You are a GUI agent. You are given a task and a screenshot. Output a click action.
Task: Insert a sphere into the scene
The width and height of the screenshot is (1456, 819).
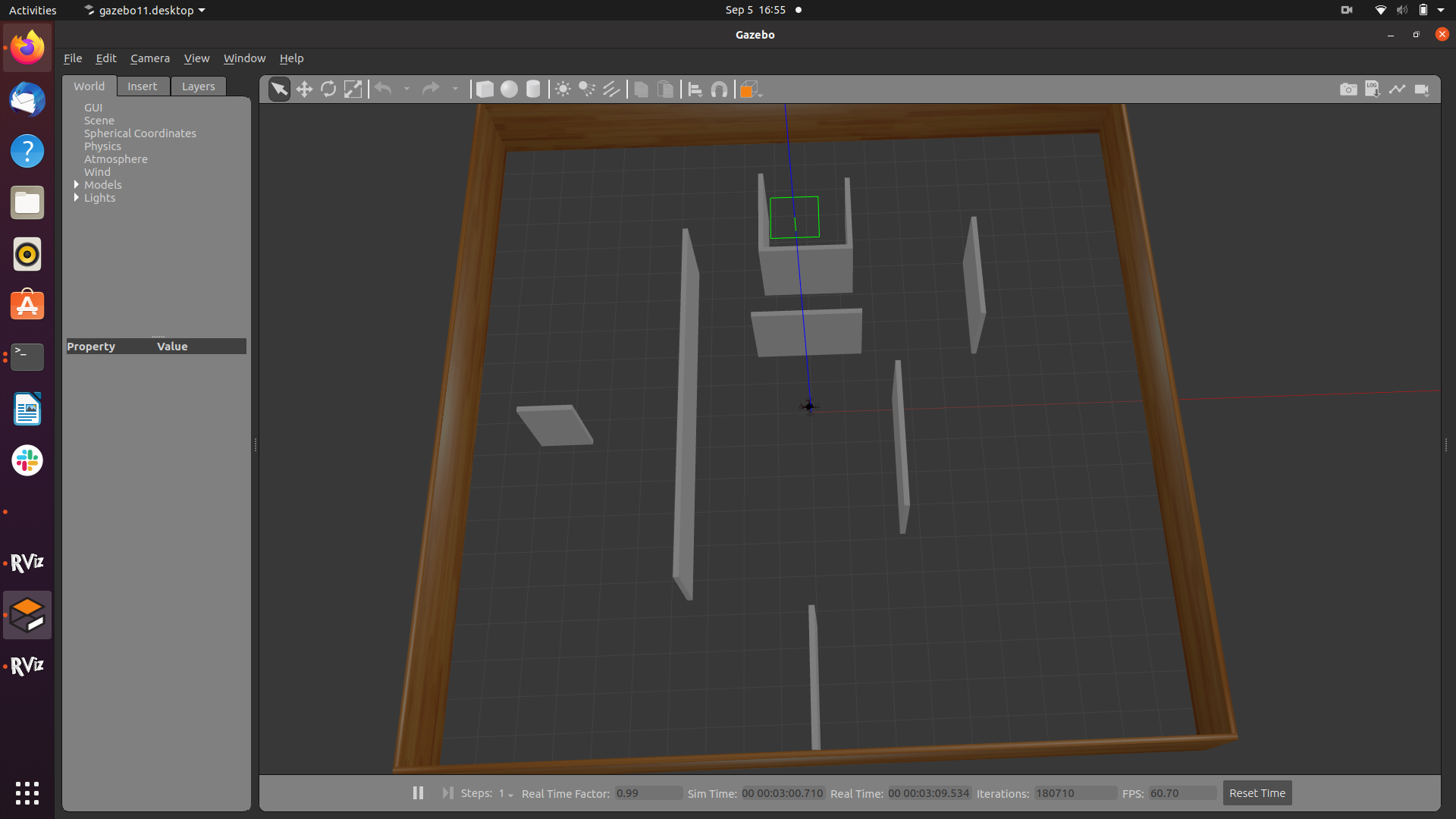[x=509, y=89]
